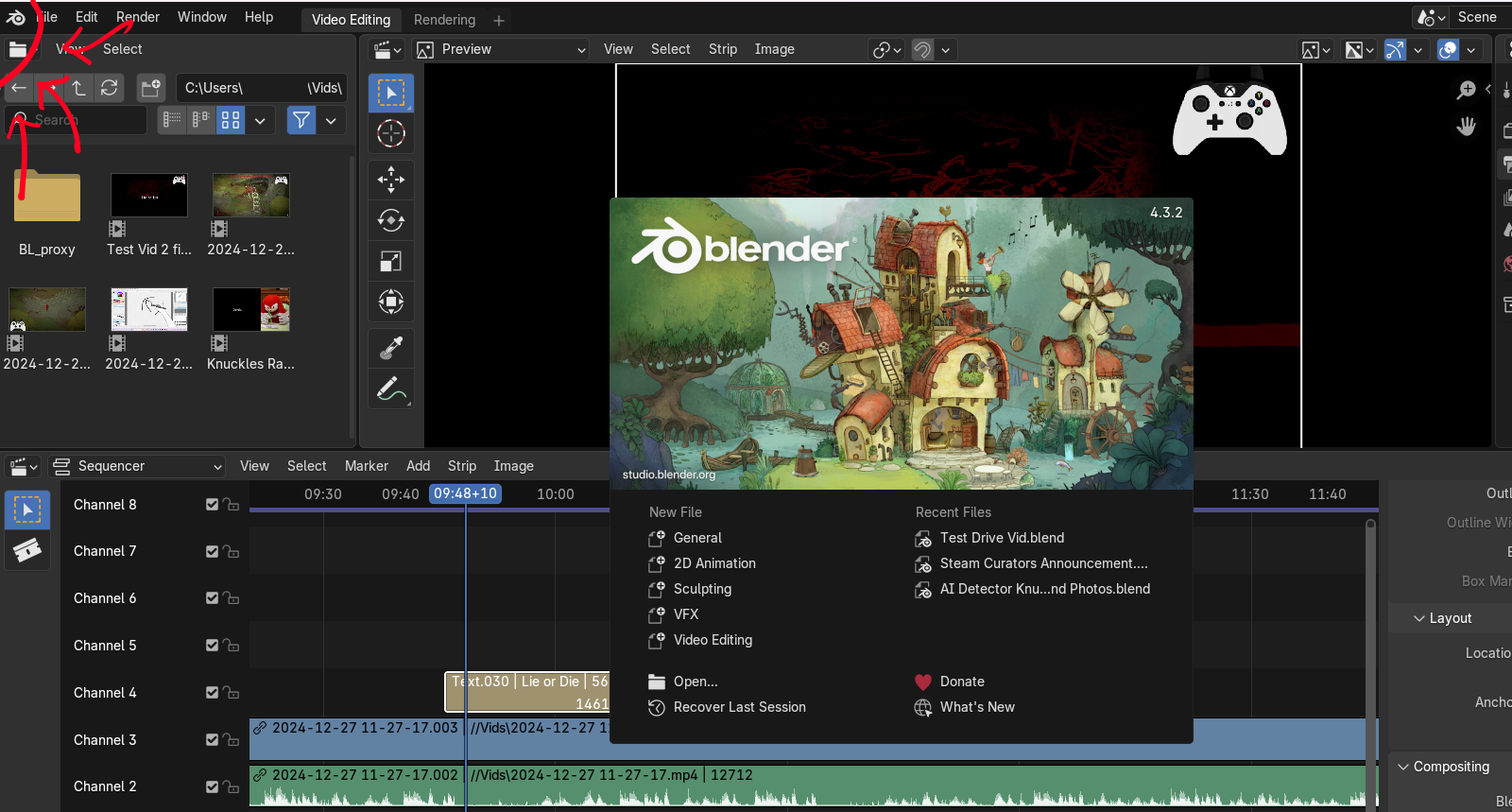Refresh the file browser list
1512x812 pixels.
110,88
